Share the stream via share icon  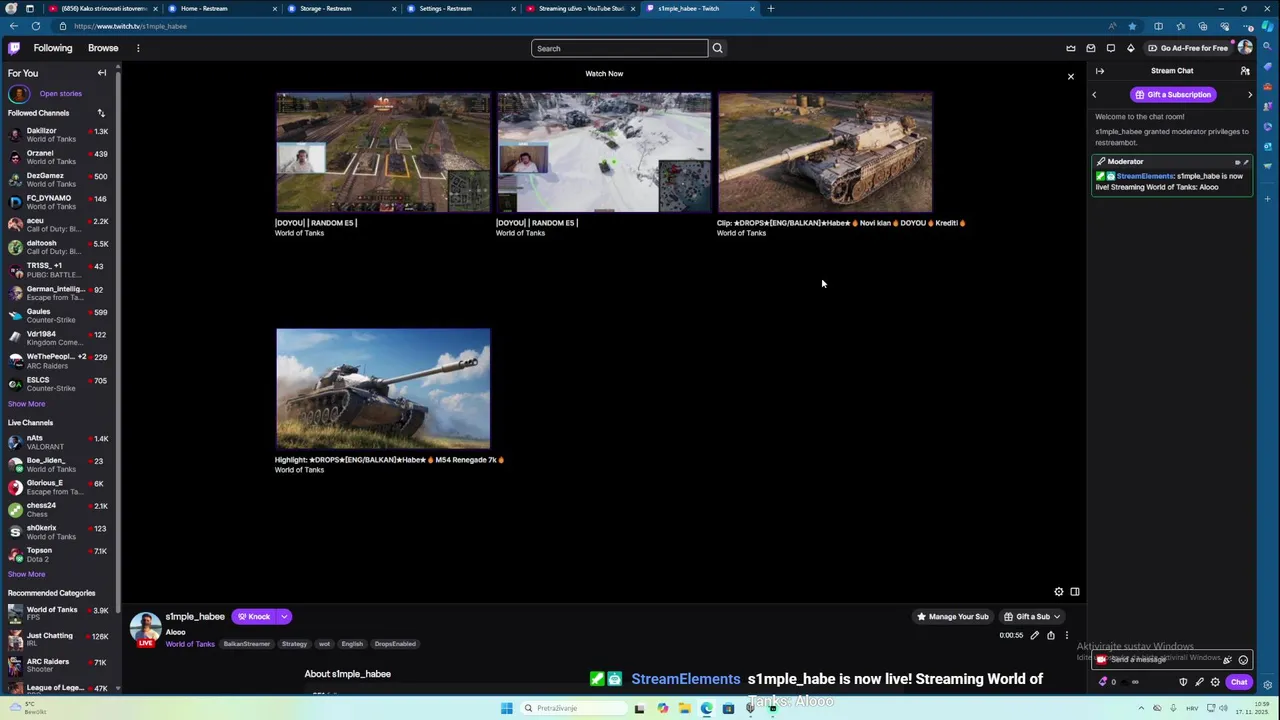[x=1051, y=635]
